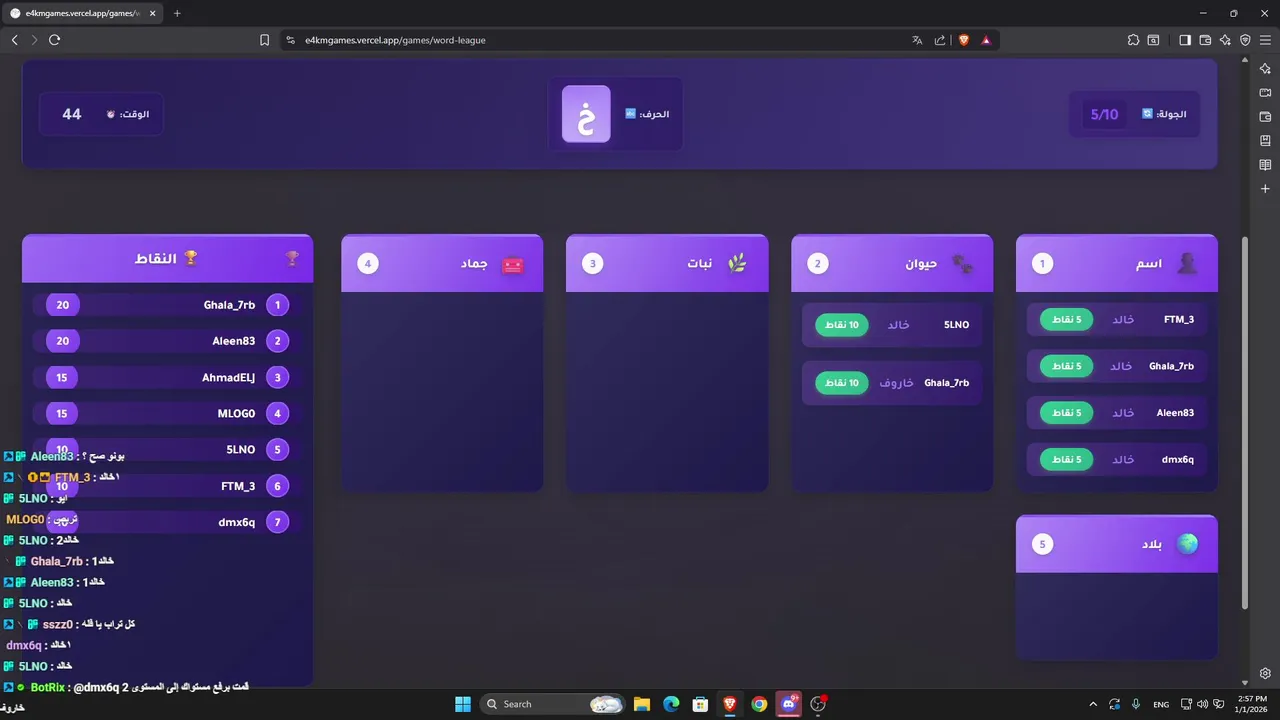Click the خاروف answer by Ghala_7rb
The image size is (1280, 720).
(896, 383)
